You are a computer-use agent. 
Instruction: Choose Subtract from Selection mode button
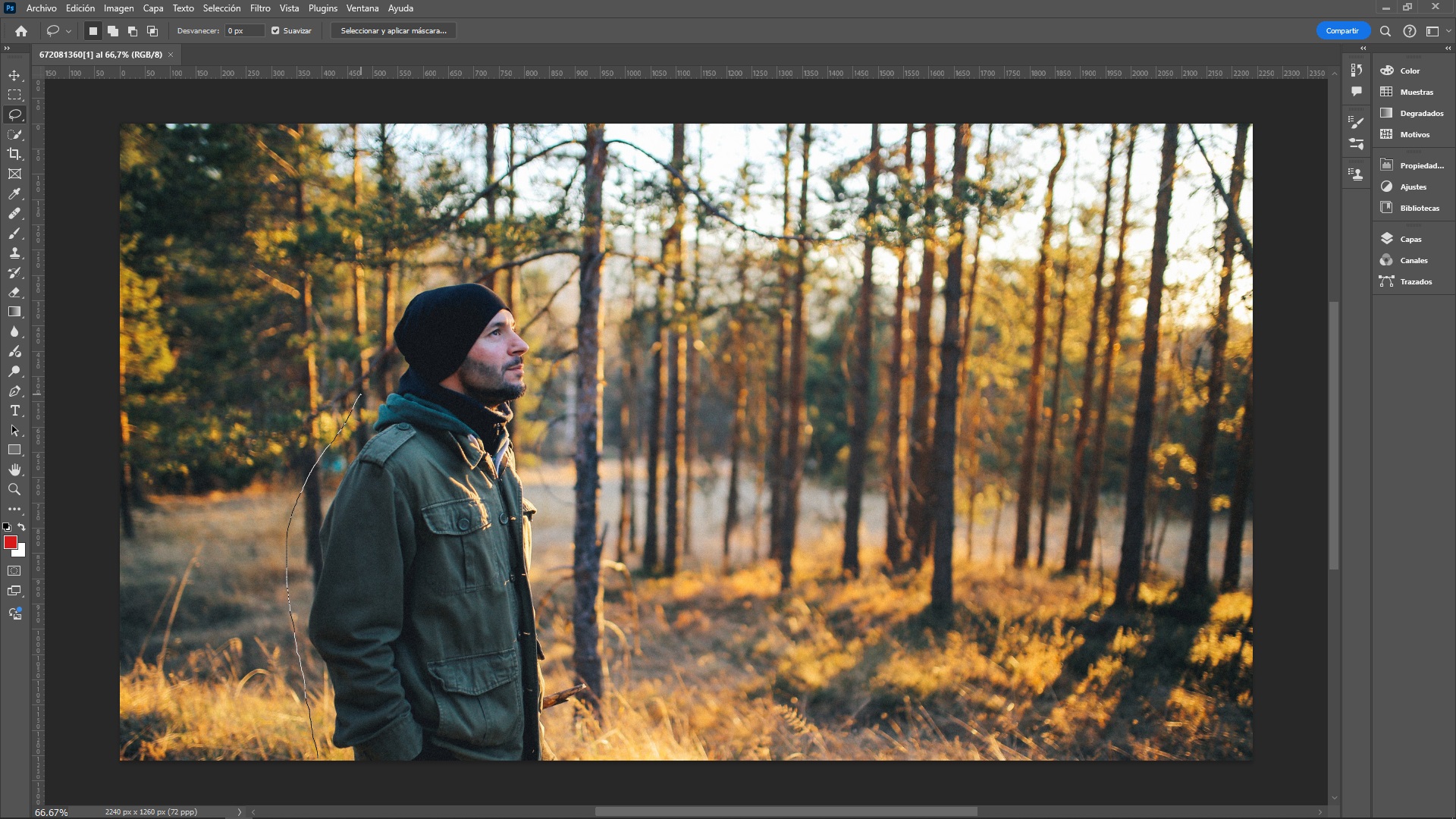pos(133,31)
